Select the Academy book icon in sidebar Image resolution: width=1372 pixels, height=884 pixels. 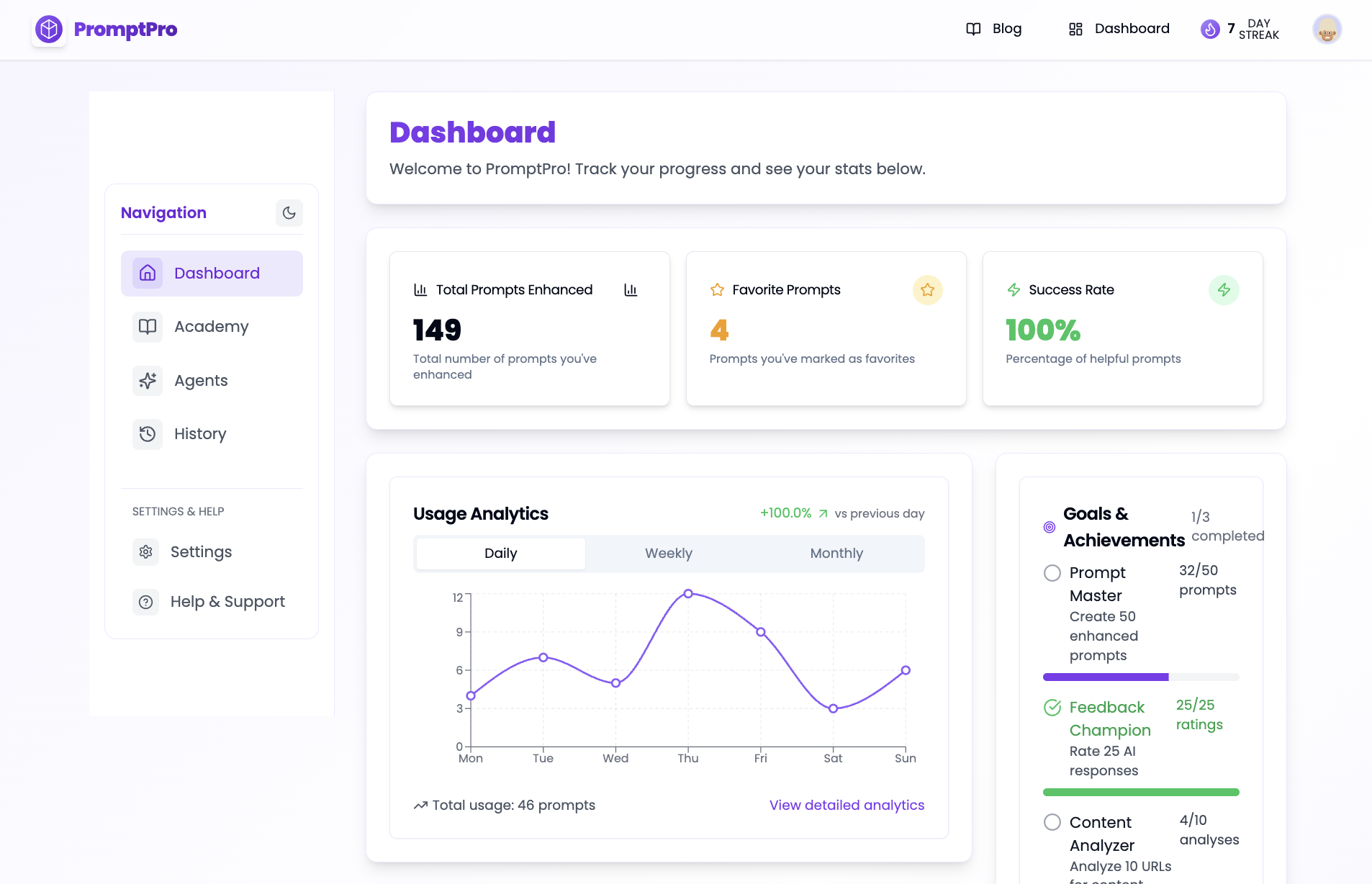[147, 327]
